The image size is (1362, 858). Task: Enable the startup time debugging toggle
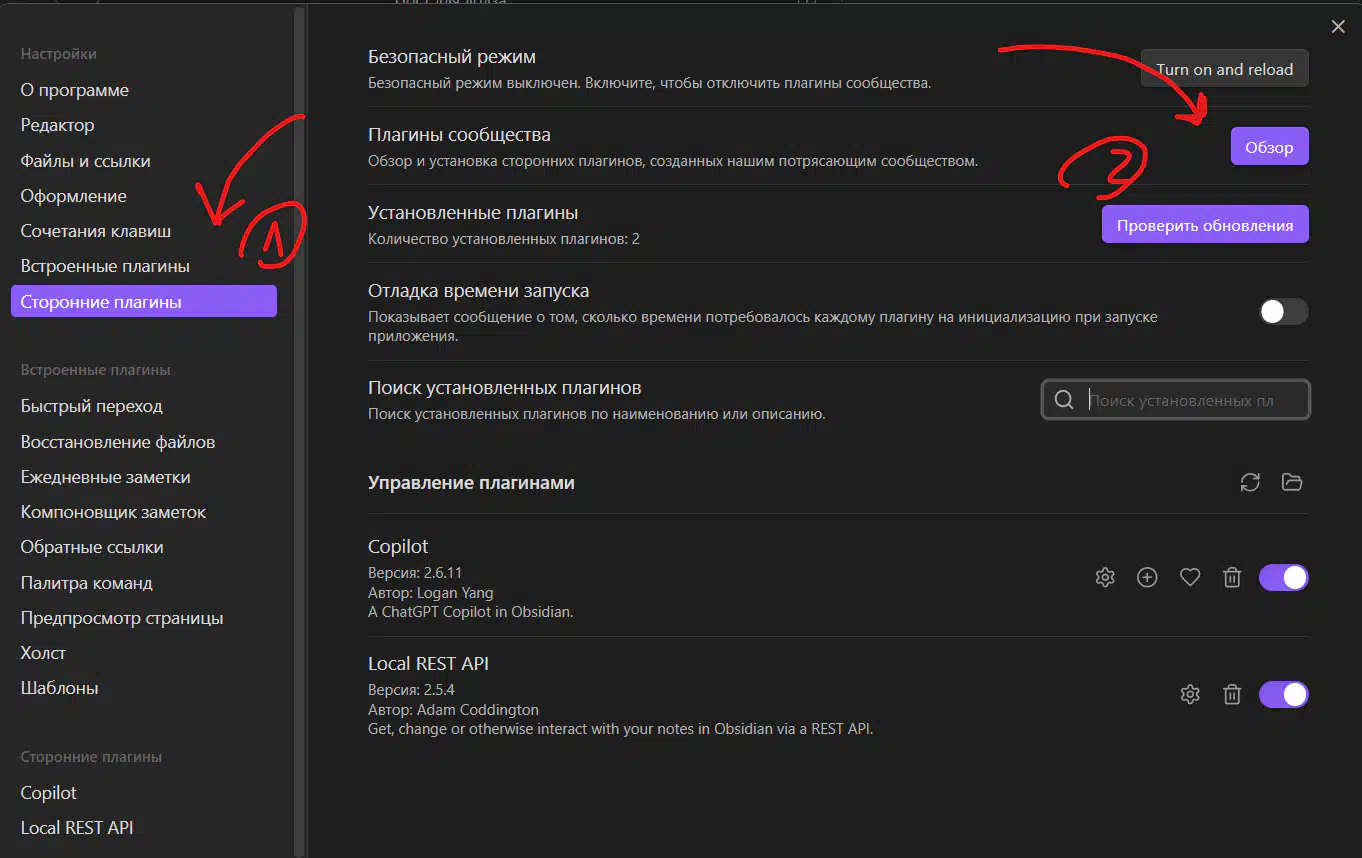coord(1283,312)
